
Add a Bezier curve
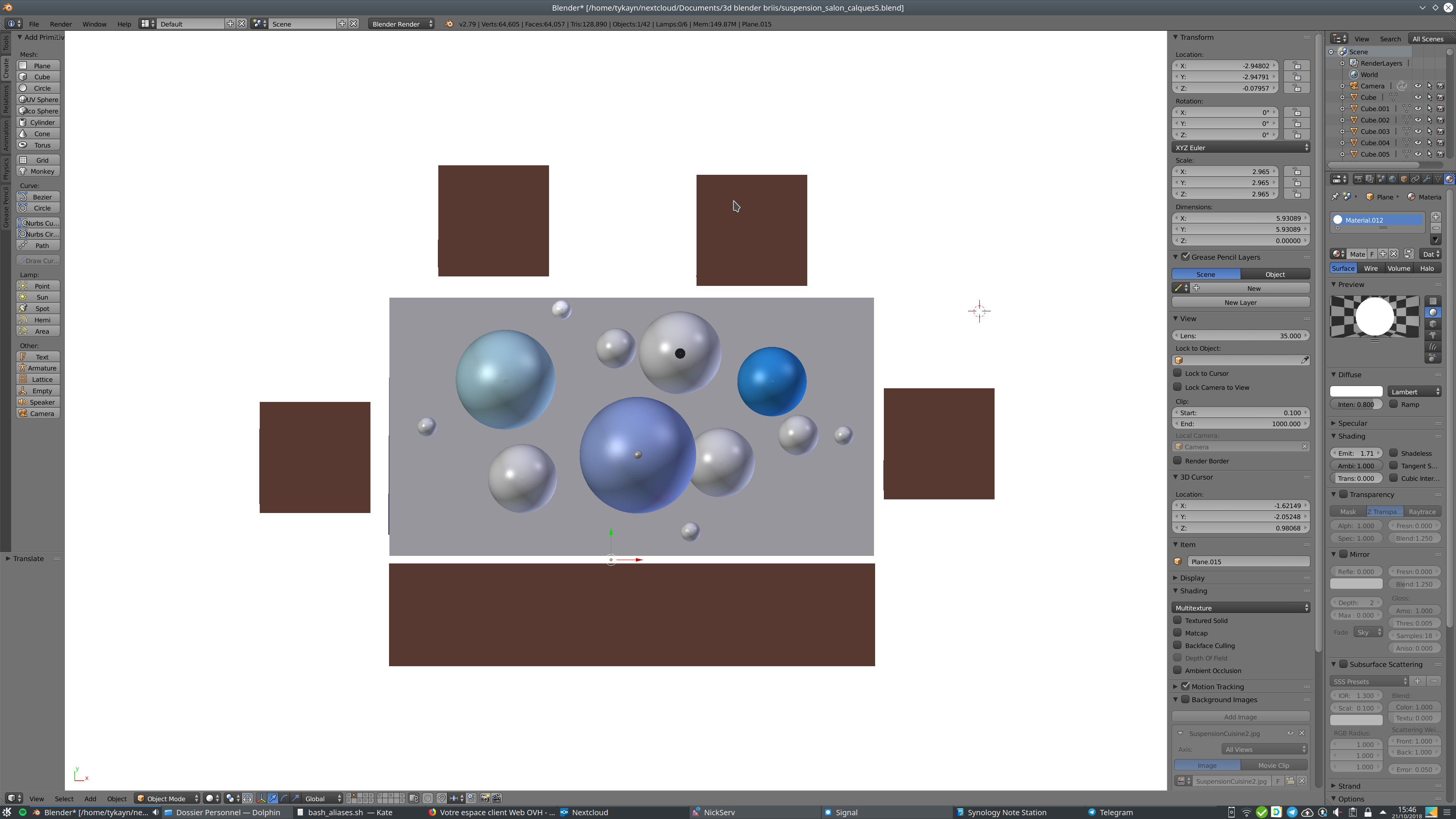38,197
